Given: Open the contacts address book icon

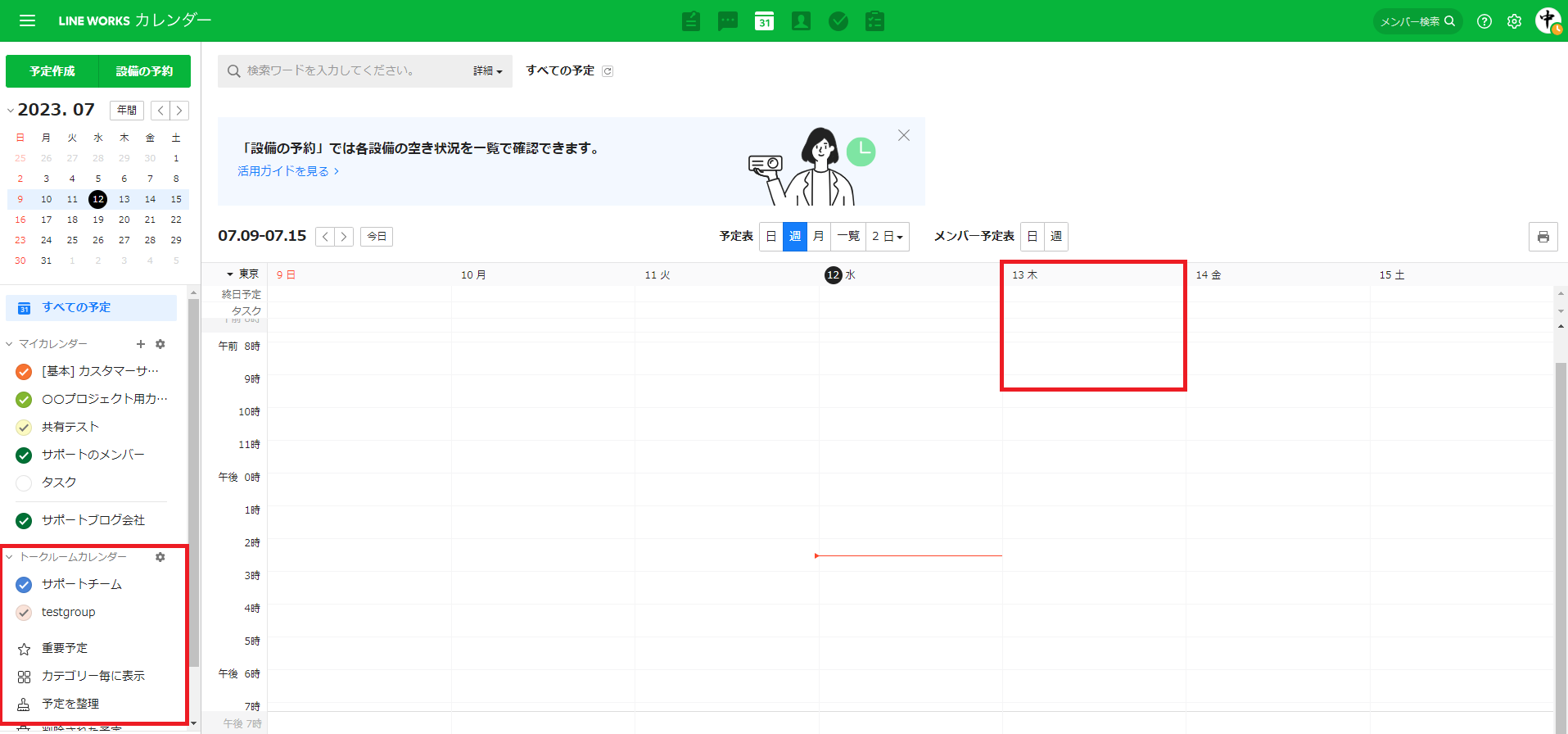Looking at the screenshot, I should click(x=801, y=21).
